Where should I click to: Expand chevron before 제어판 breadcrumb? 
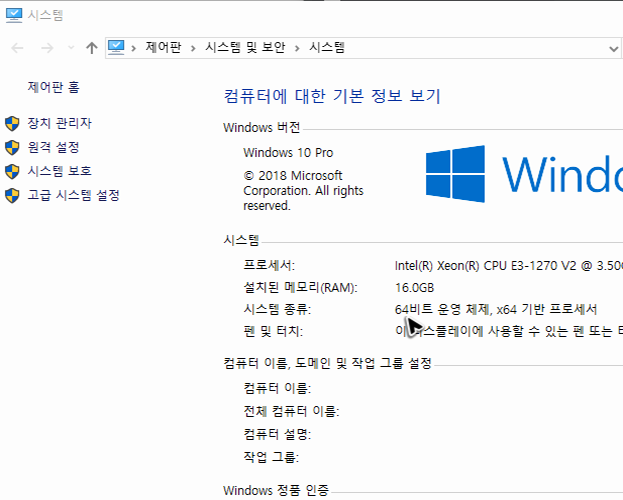[134, 48]
